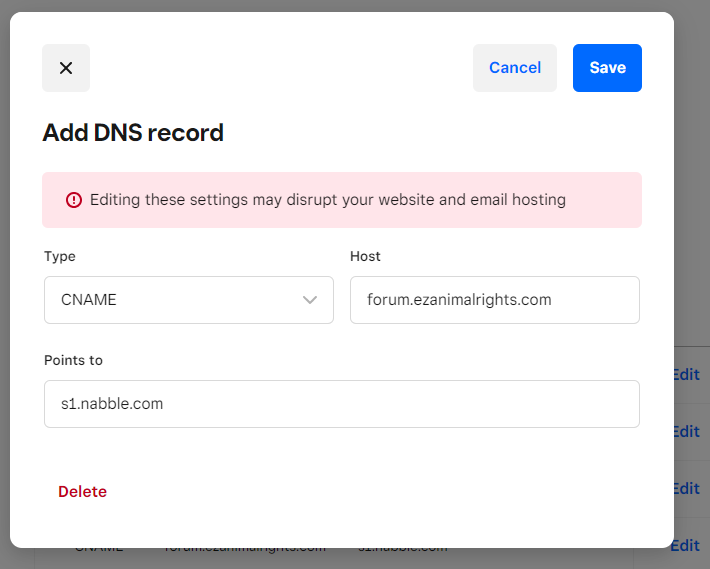The height and width of the screenshot is (569, 710).
Task: Close the dialog with the X icon
Action: coord(66,68)
